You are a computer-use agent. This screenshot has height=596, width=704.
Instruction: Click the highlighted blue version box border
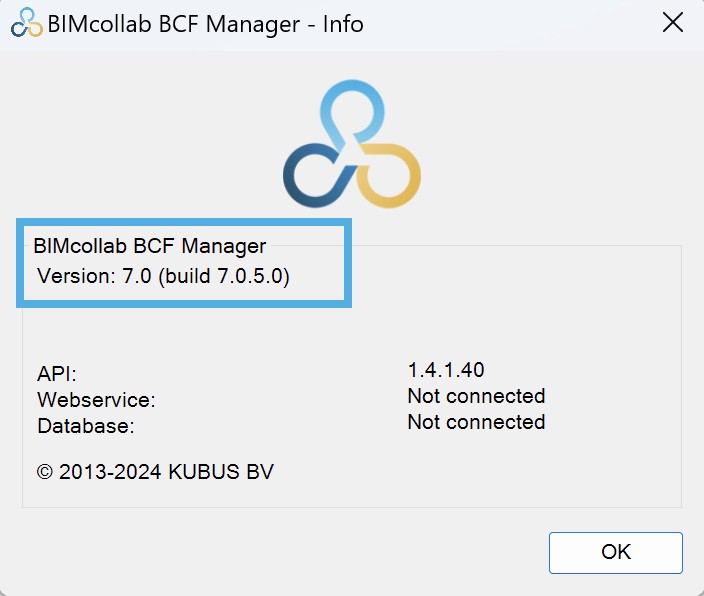tap(184, 222)
